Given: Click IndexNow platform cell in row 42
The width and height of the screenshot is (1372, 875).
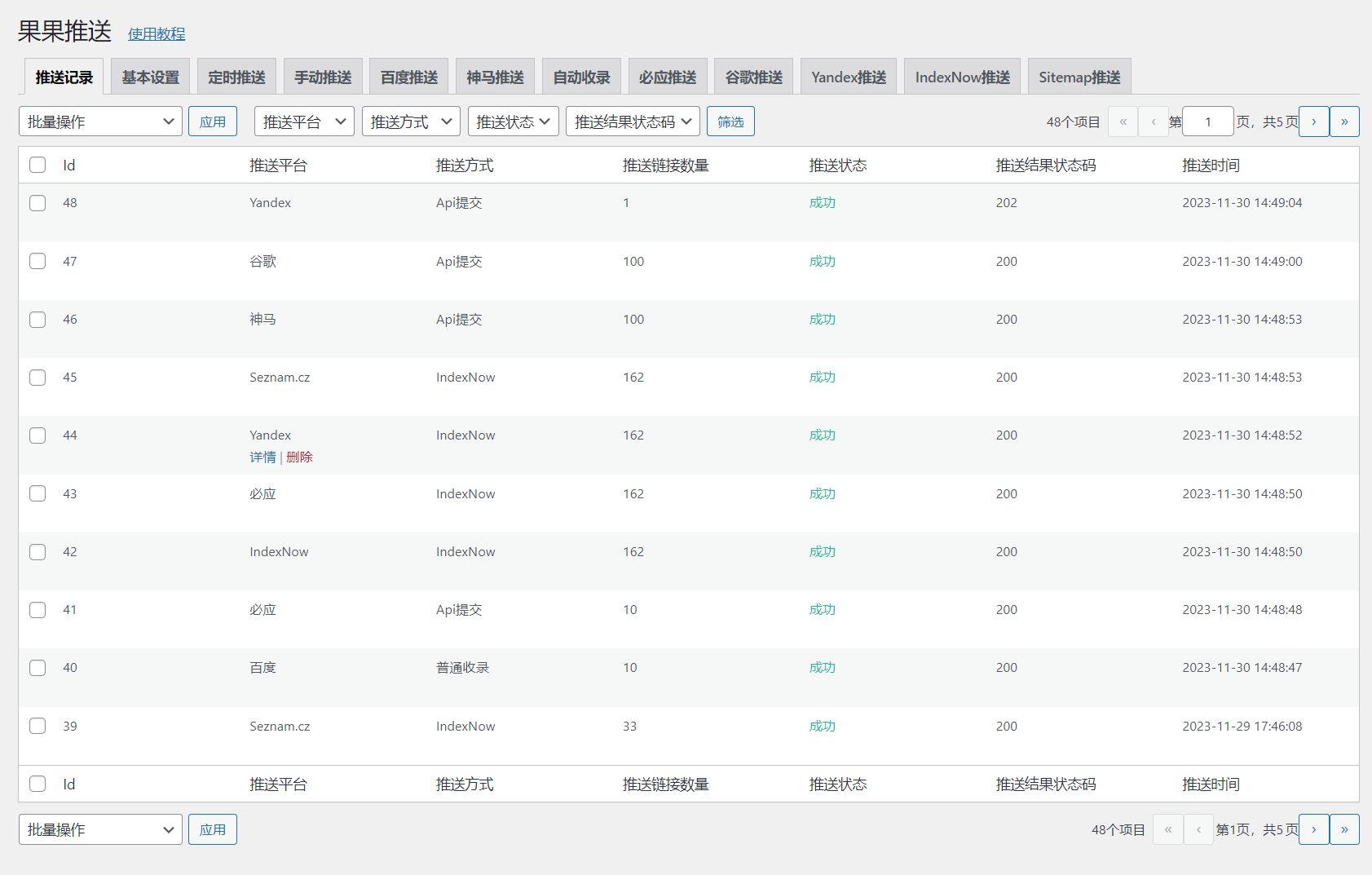Looking at the screenshot, I should 279,552.
